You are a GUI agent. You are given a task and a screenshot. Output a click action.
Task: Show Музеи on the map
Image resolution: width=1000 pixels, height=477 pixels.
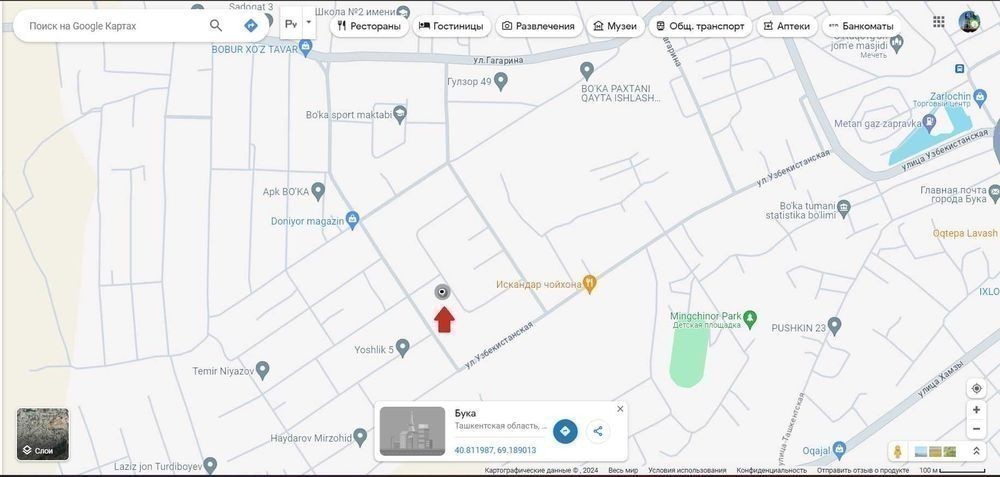(x=614, y=26)
